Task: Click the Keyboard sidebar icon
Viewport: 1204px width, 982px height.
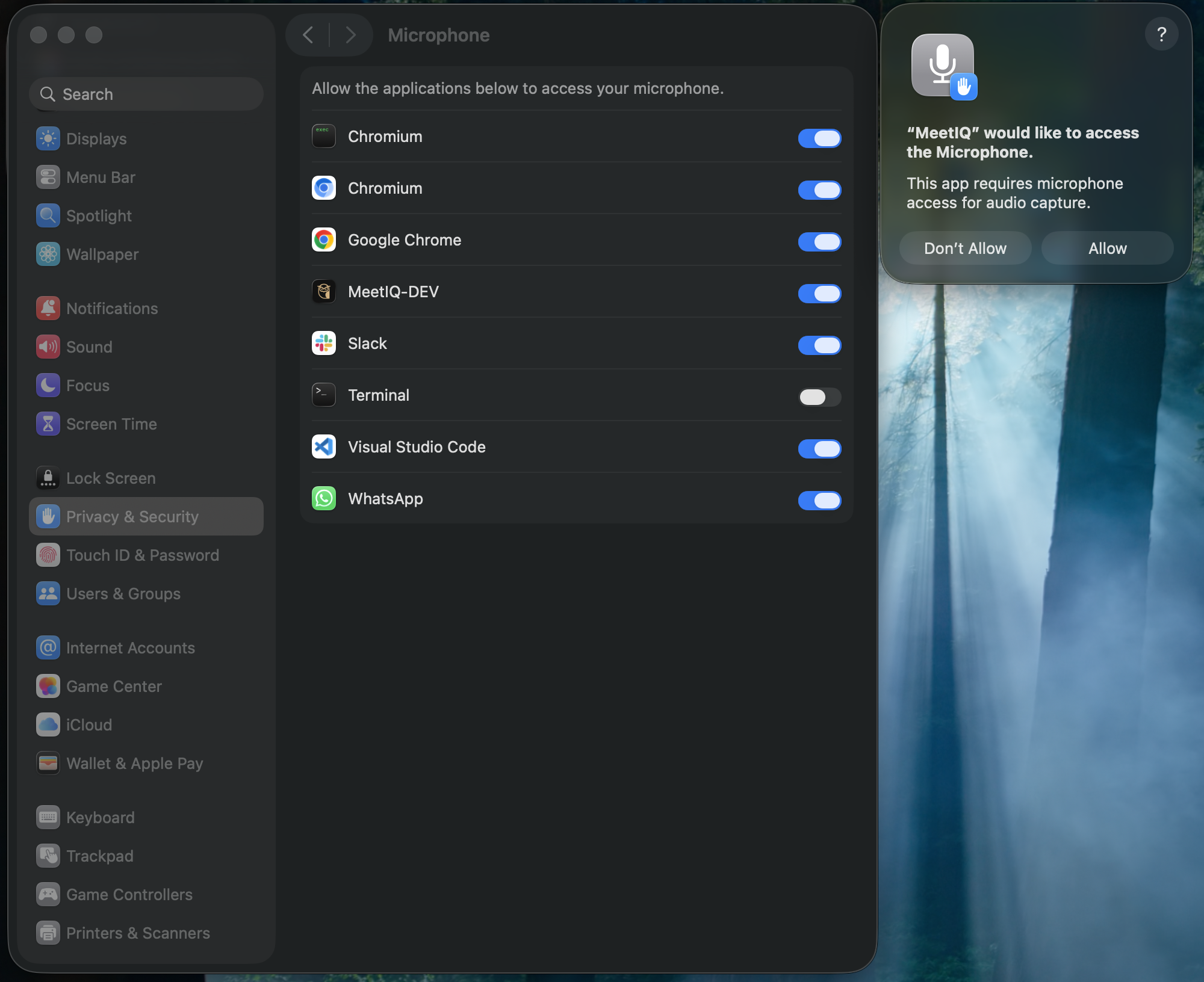Action: click(x=48, y=817)
